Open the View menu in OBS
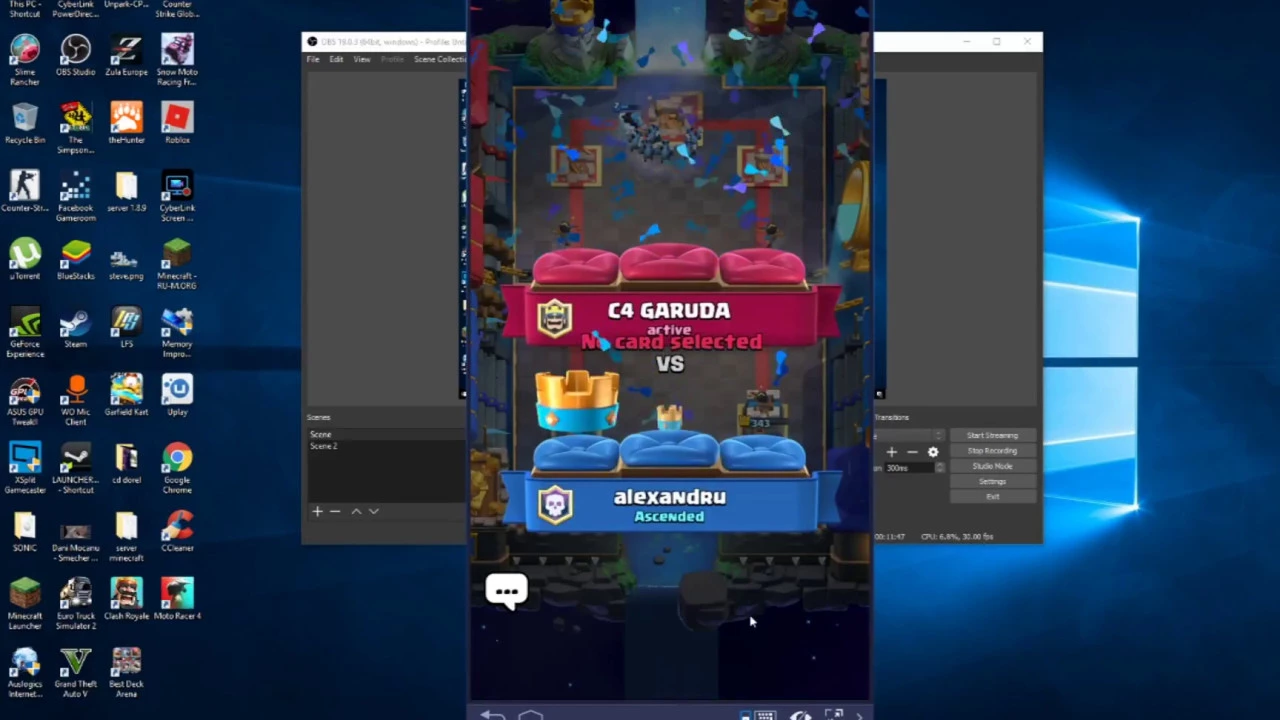Screen dimensions: 1280x720 coord(362,59)
